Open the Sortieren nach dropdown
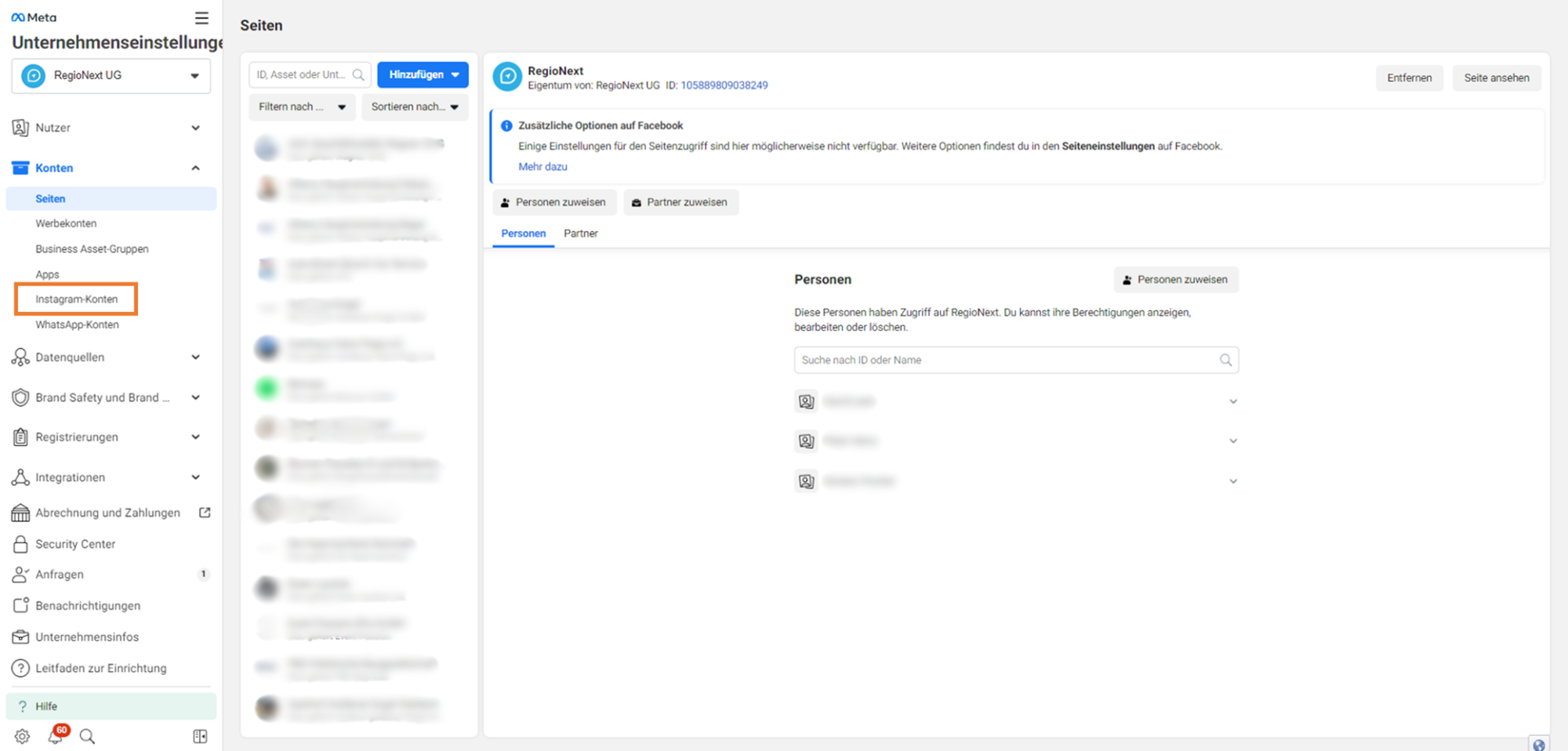The image size is (1568, 751). (x=415, y=107)
